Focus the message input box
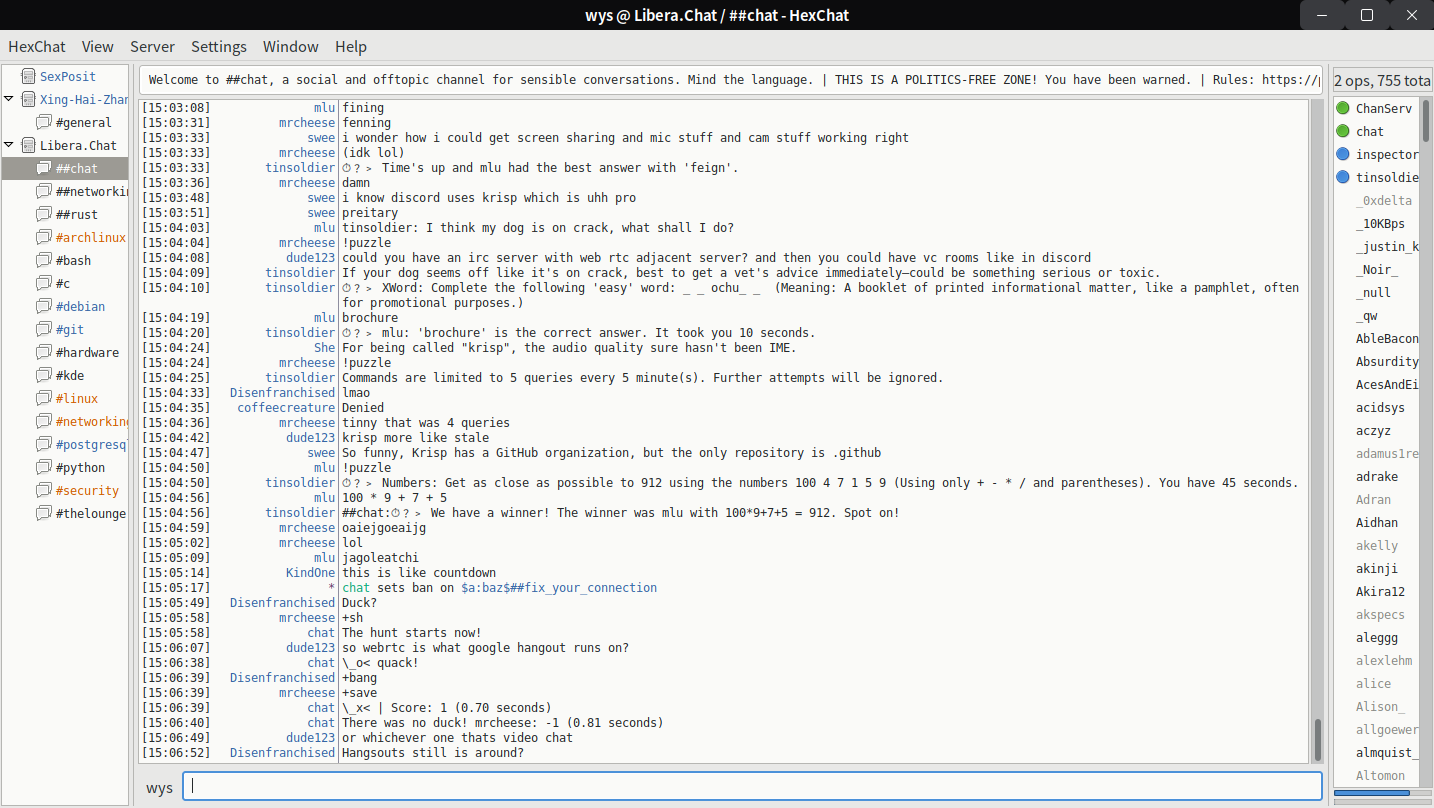Screen dimensions: 1434x808 pyautogui.click(x=752, y=786)
